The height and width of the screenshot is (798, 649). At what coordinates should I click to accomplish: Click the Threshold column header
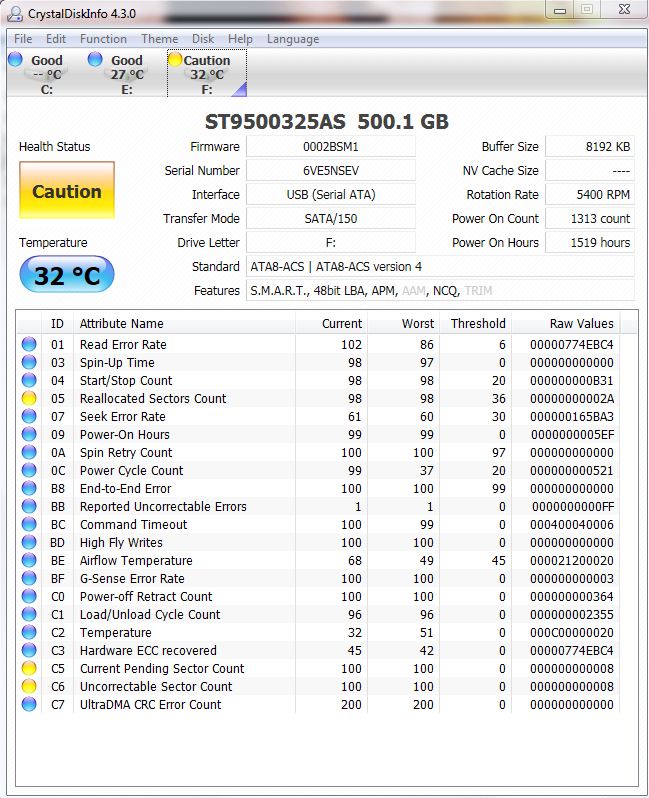coord(475,323)
